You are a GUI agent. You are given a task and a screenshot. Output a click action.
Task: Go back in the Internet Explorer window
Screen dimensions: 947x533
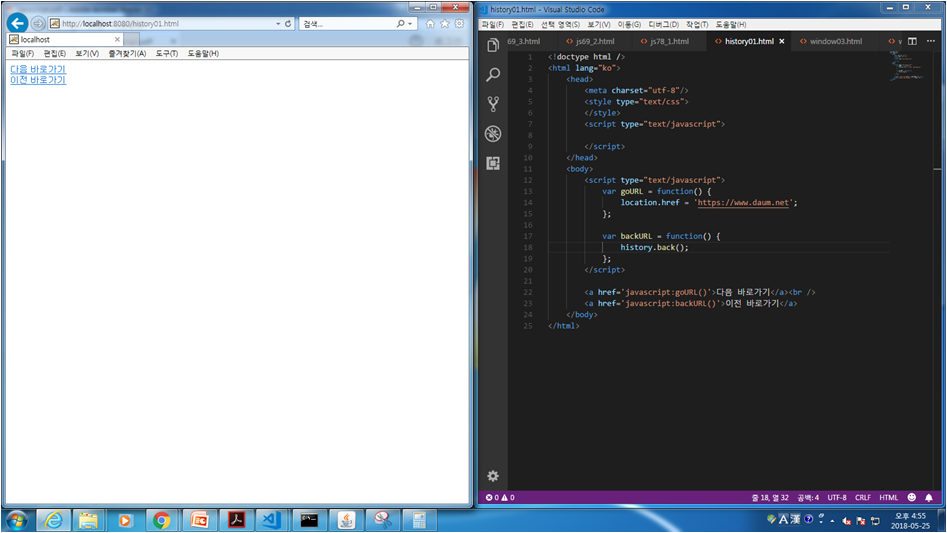click(x=18, y=23)
